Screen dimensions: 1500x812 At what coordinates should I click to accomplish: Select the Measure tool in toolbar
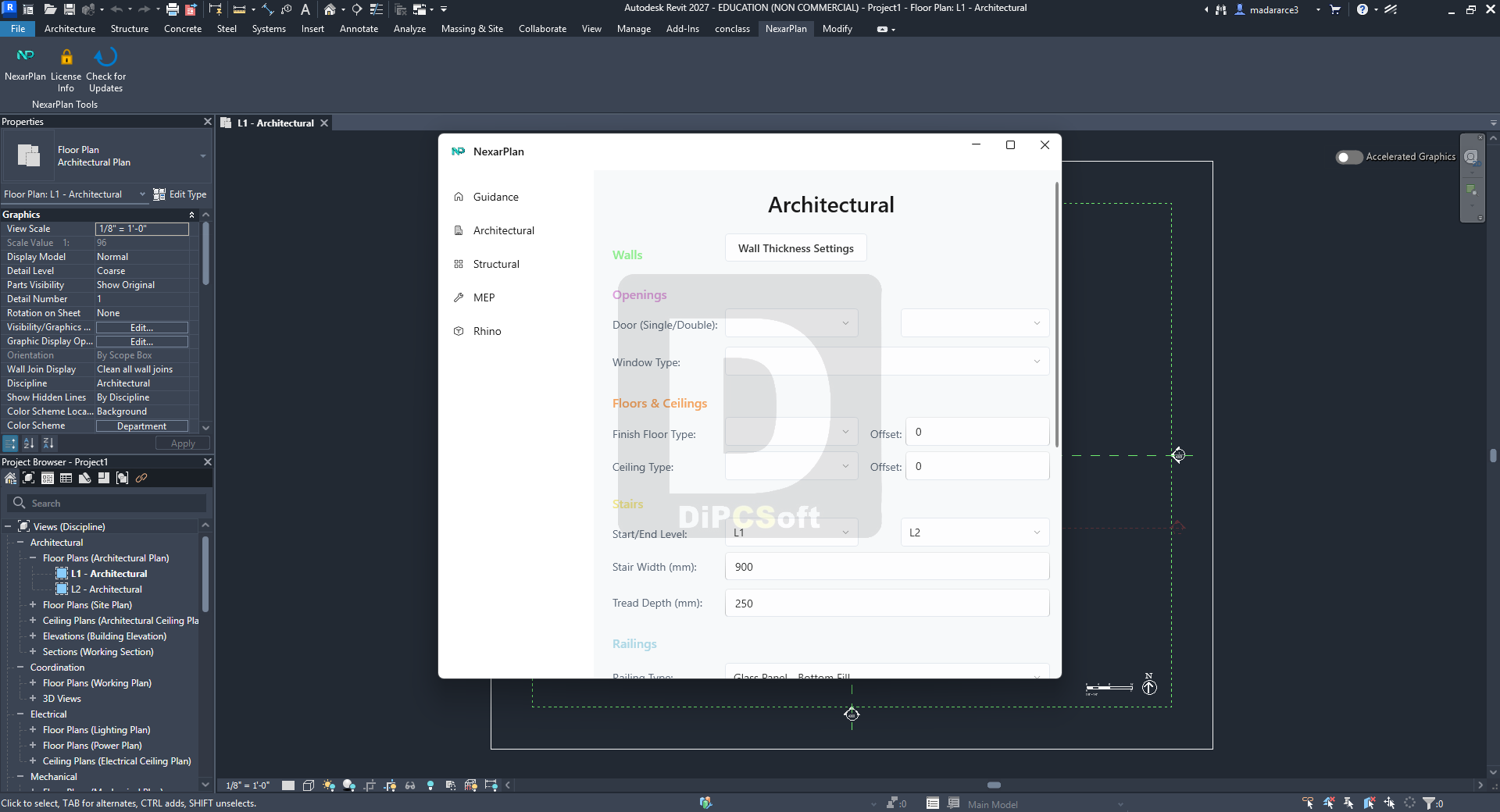[239, 9]
